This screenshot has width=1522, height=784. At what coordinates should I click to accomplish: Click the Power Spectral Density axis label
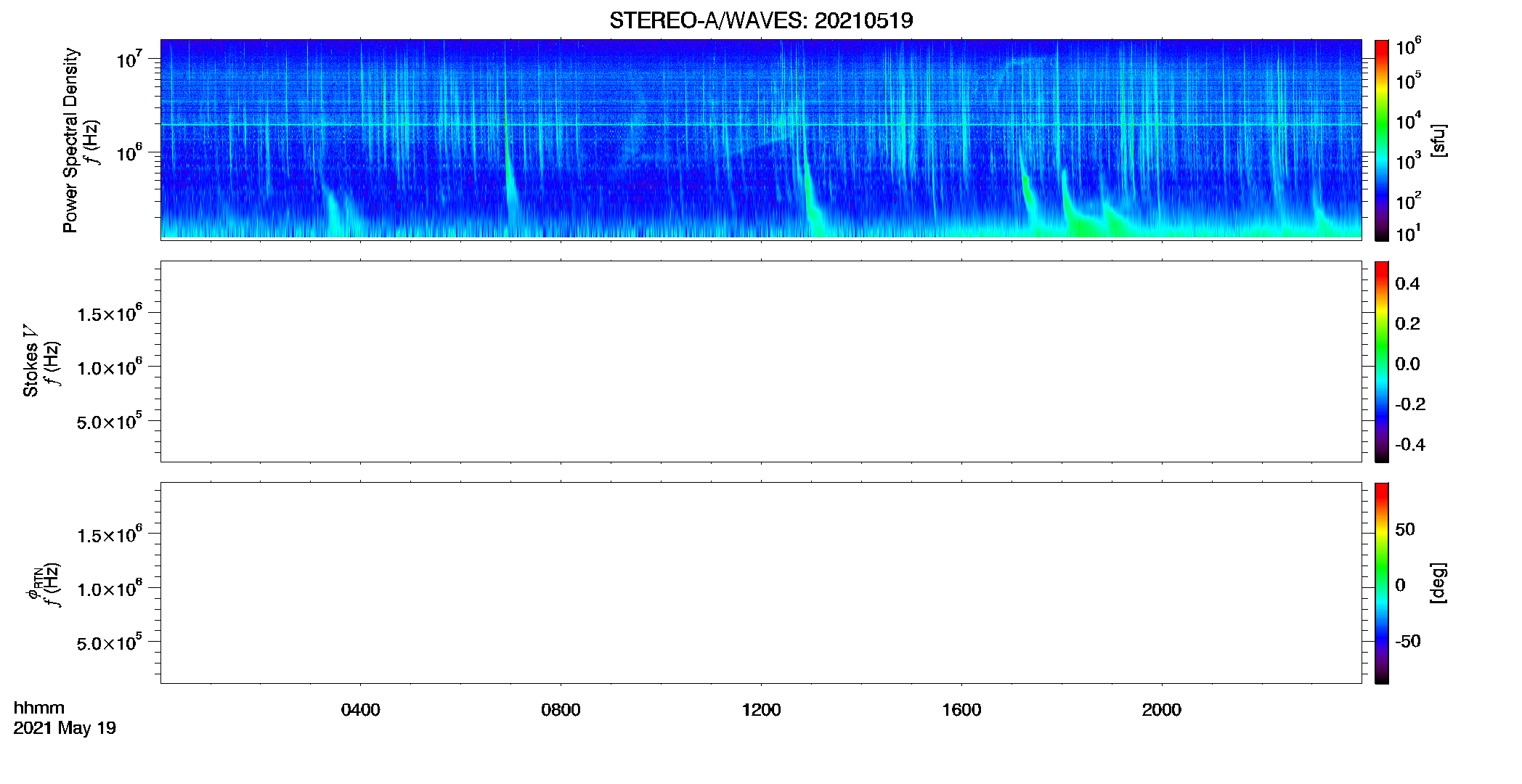[70, 140]
